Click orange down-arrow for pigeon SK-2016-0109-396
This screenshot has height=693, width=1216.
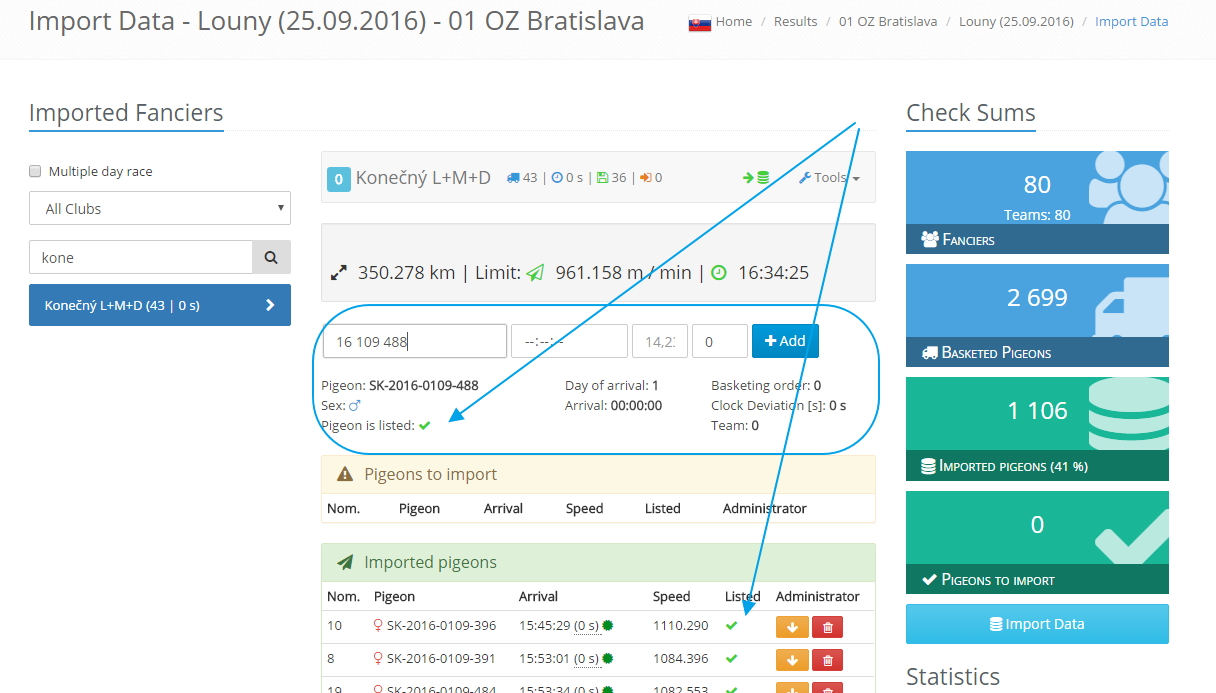coord(791,627)
